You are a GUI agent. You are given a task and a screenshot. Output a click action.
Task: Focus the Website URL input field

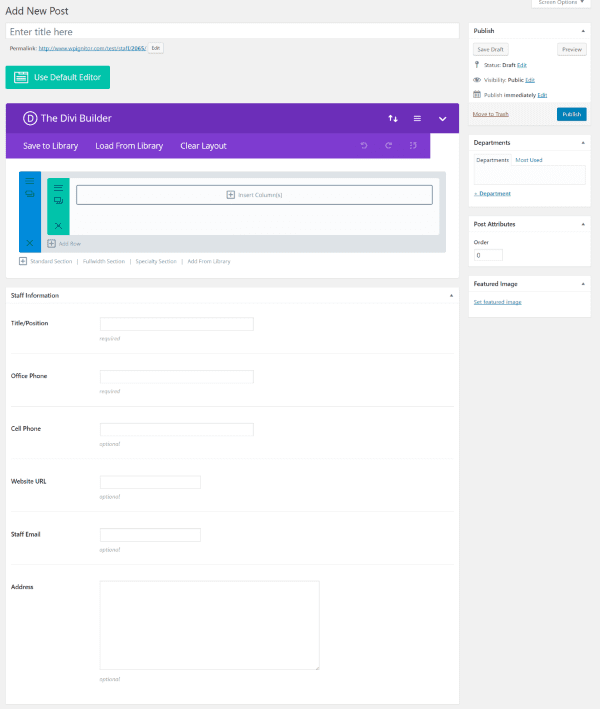pyautogui.click(x=150, y=482)
